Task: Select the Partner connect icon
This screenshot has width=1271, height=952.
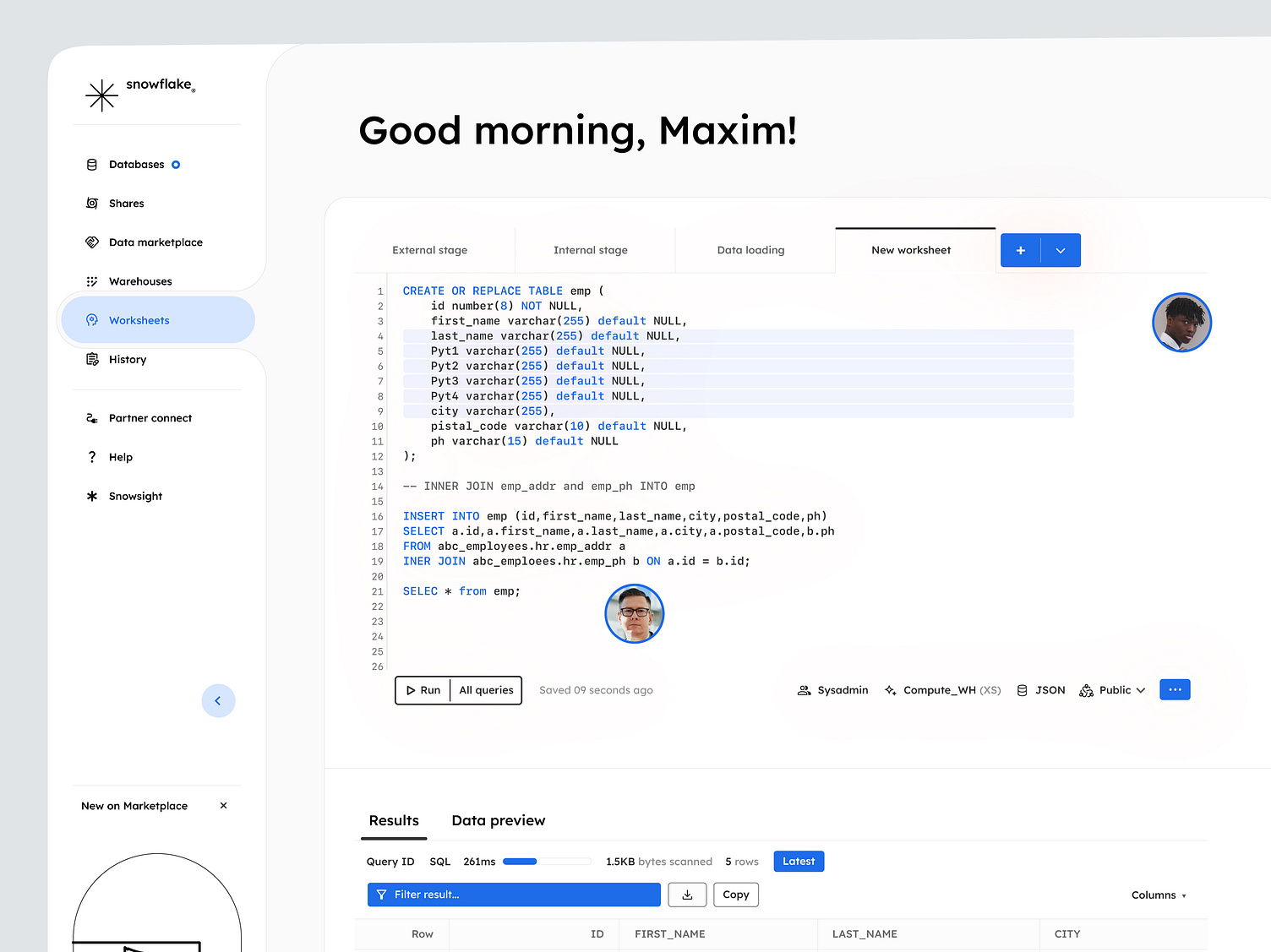Action: click(92, 417)
